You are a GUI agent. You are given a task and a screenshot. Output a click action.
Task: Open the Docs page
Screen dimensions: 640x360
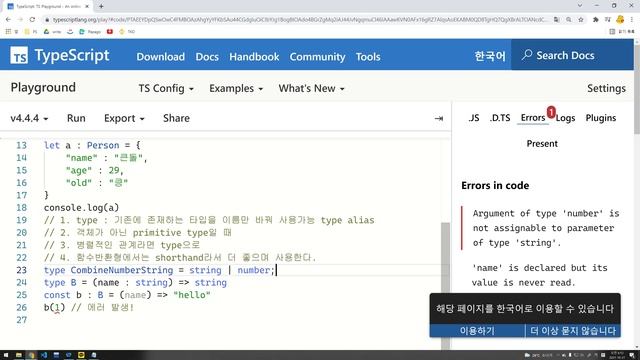click(x=207, y=57)
